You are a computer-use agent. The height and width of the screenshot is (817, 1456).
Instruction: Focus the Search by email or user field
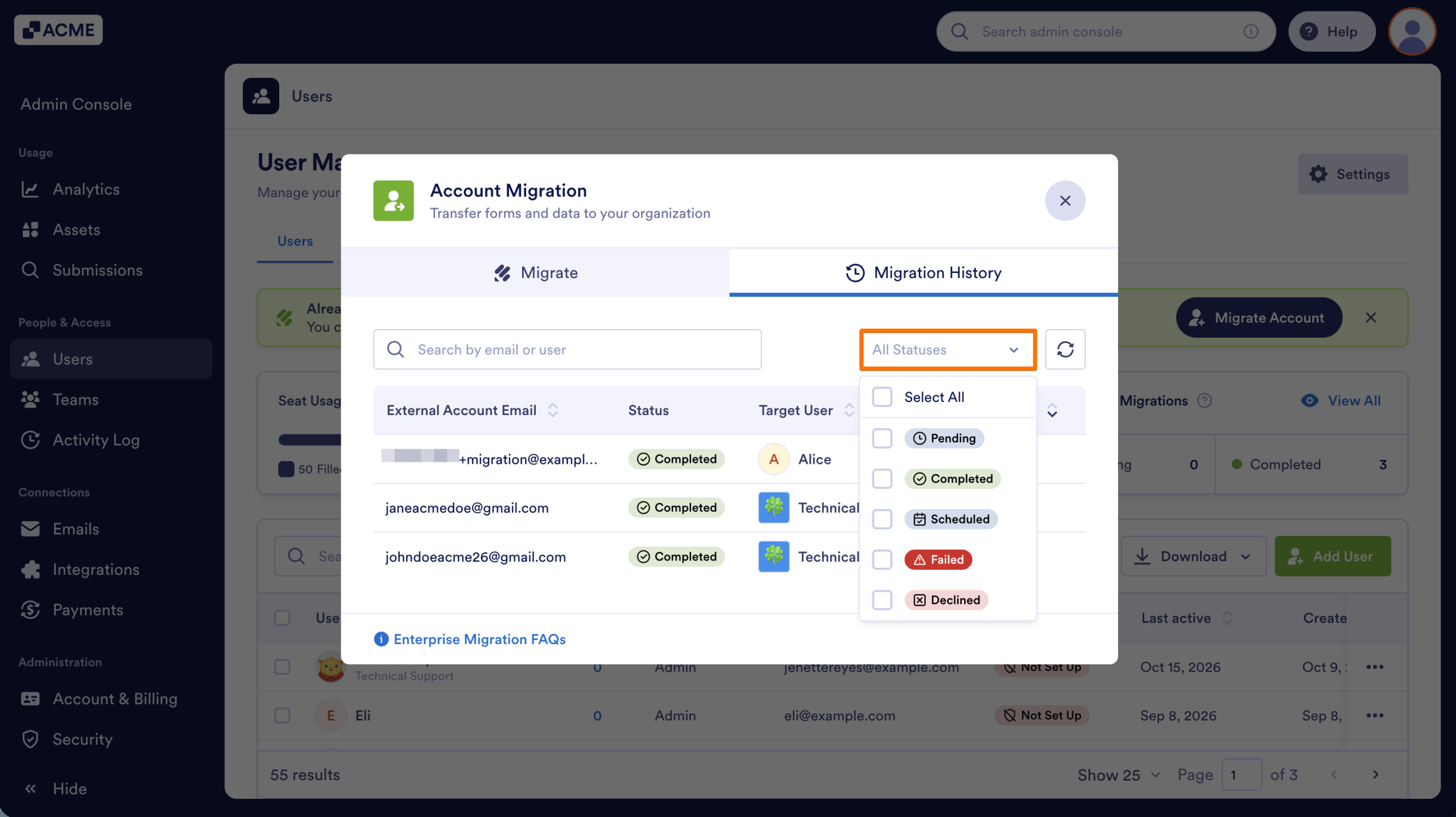click(x=567, y=350)
